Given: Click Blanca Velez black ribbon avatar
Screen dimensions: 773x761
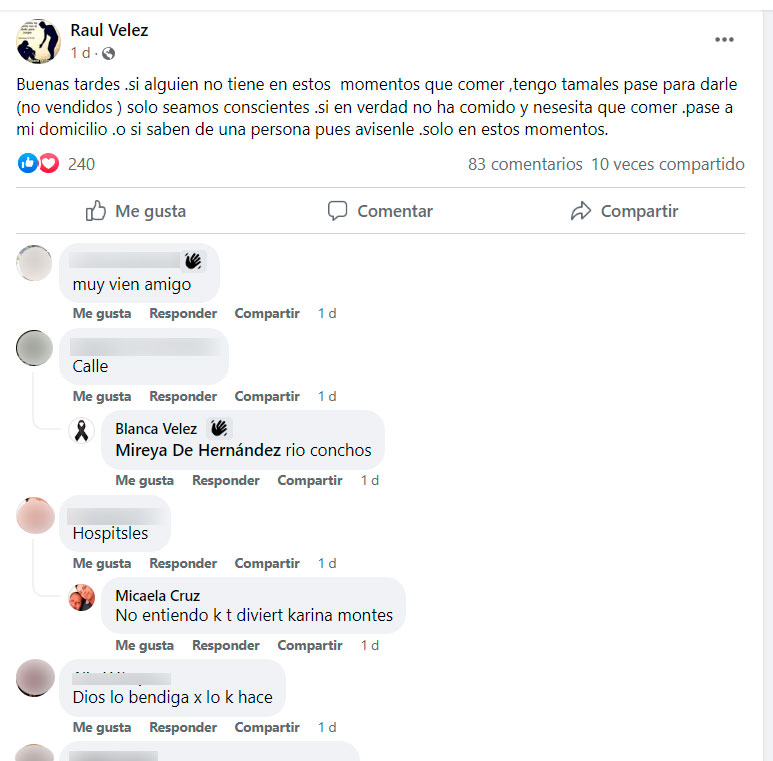Looking at the screenshot, I should (x=81, y=431).
